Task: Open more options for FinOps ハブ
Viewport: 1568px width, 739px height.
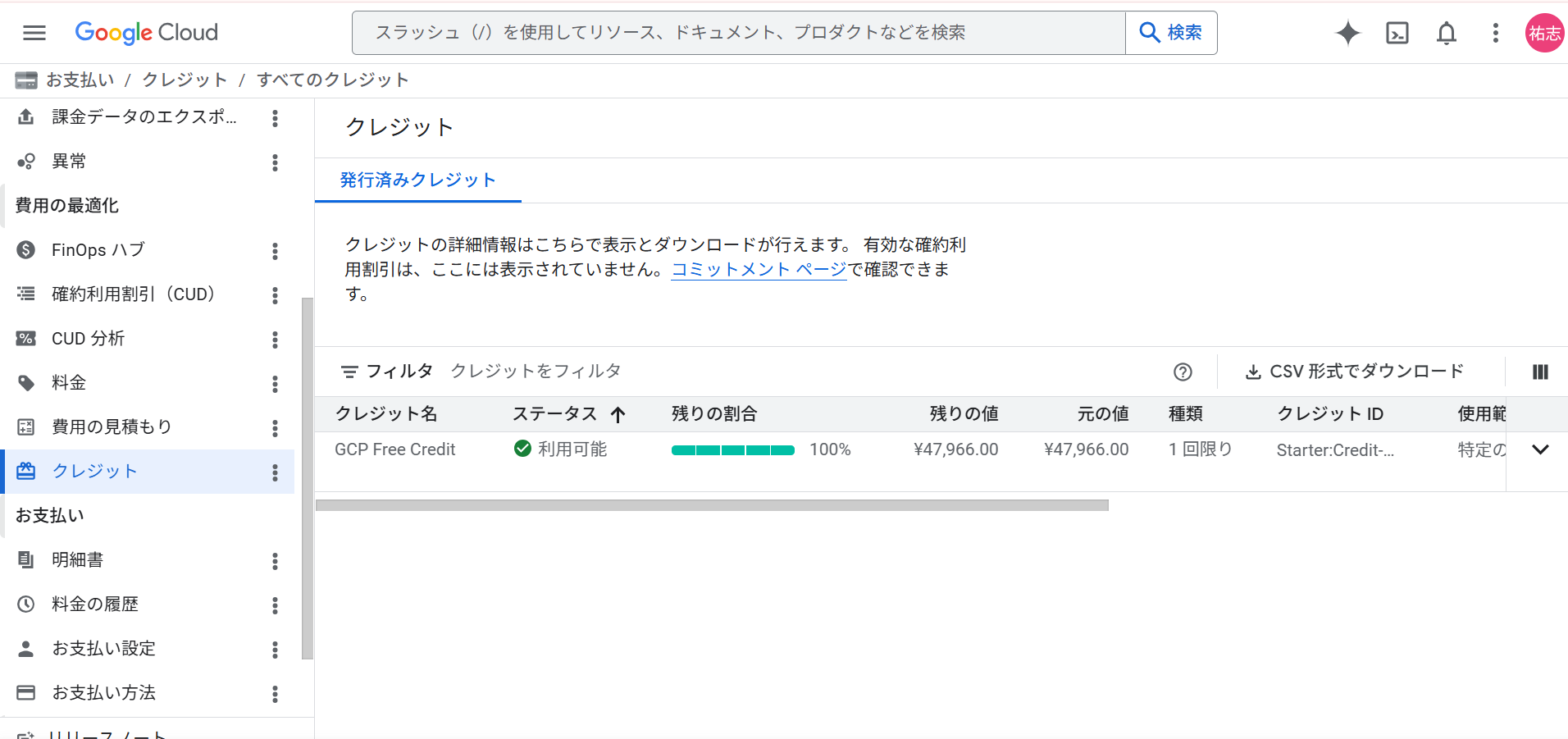Action: tap(275, 251)
